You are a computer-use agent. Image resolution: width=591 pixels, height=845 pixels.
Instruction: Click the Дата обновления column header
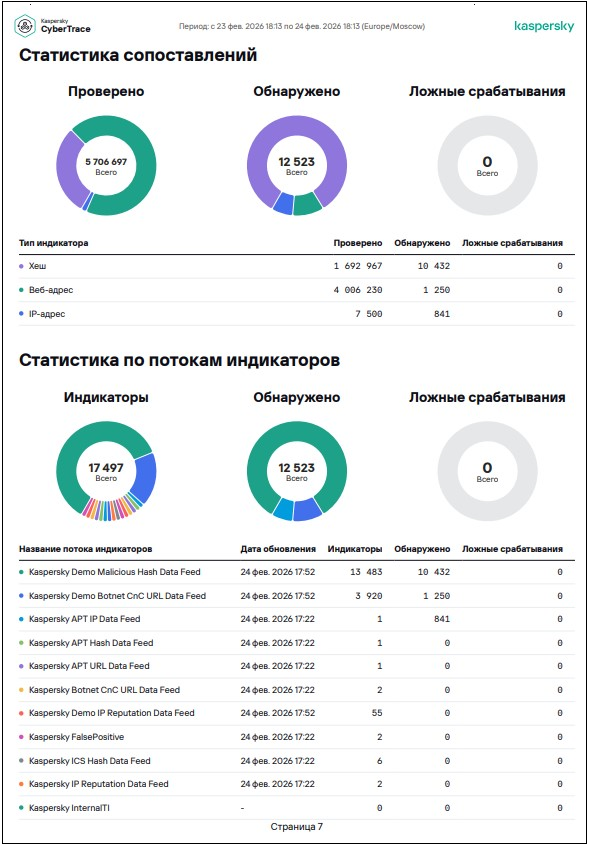(278, 549)
